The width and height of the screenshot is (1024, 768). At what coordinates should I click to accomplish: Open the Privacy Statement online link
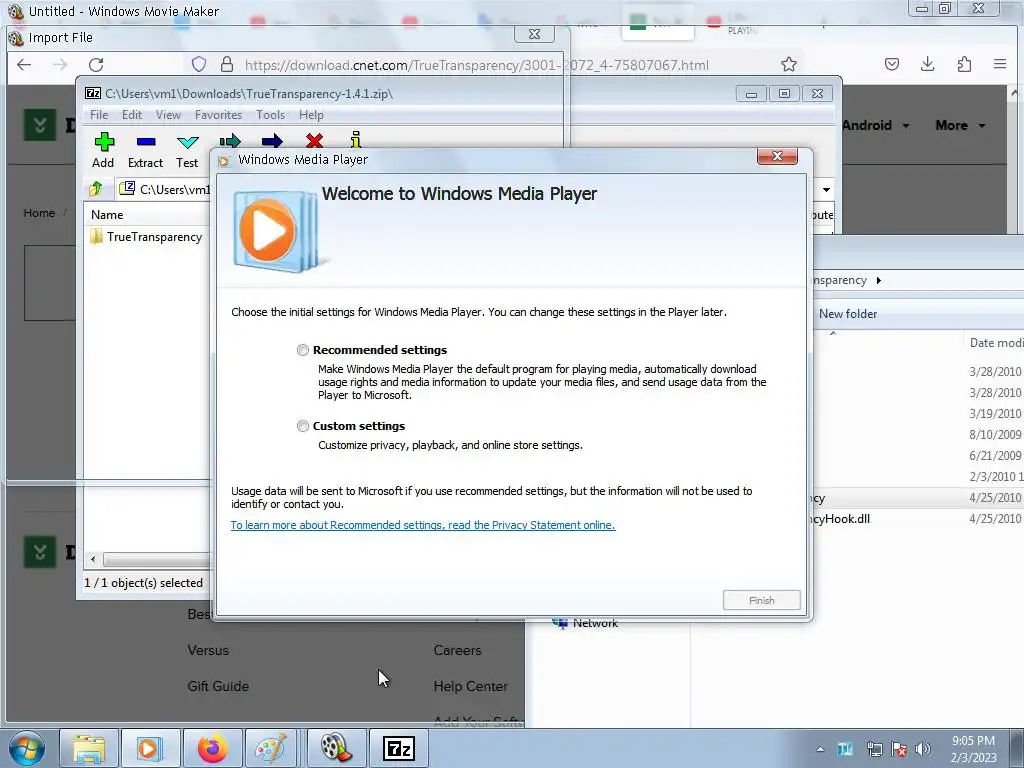423,525
